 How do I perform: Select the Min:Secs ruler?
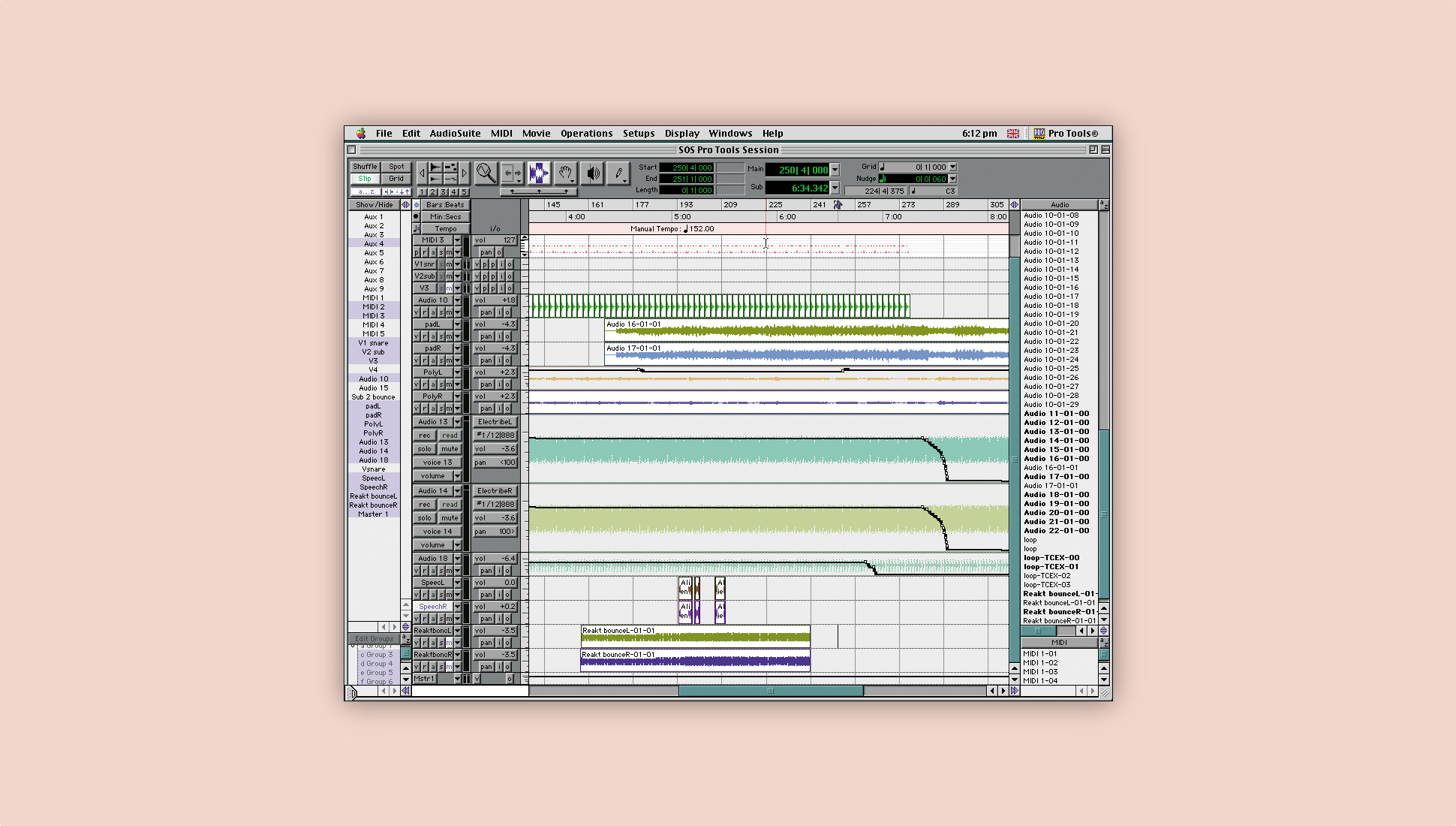[x=445, y=216]
